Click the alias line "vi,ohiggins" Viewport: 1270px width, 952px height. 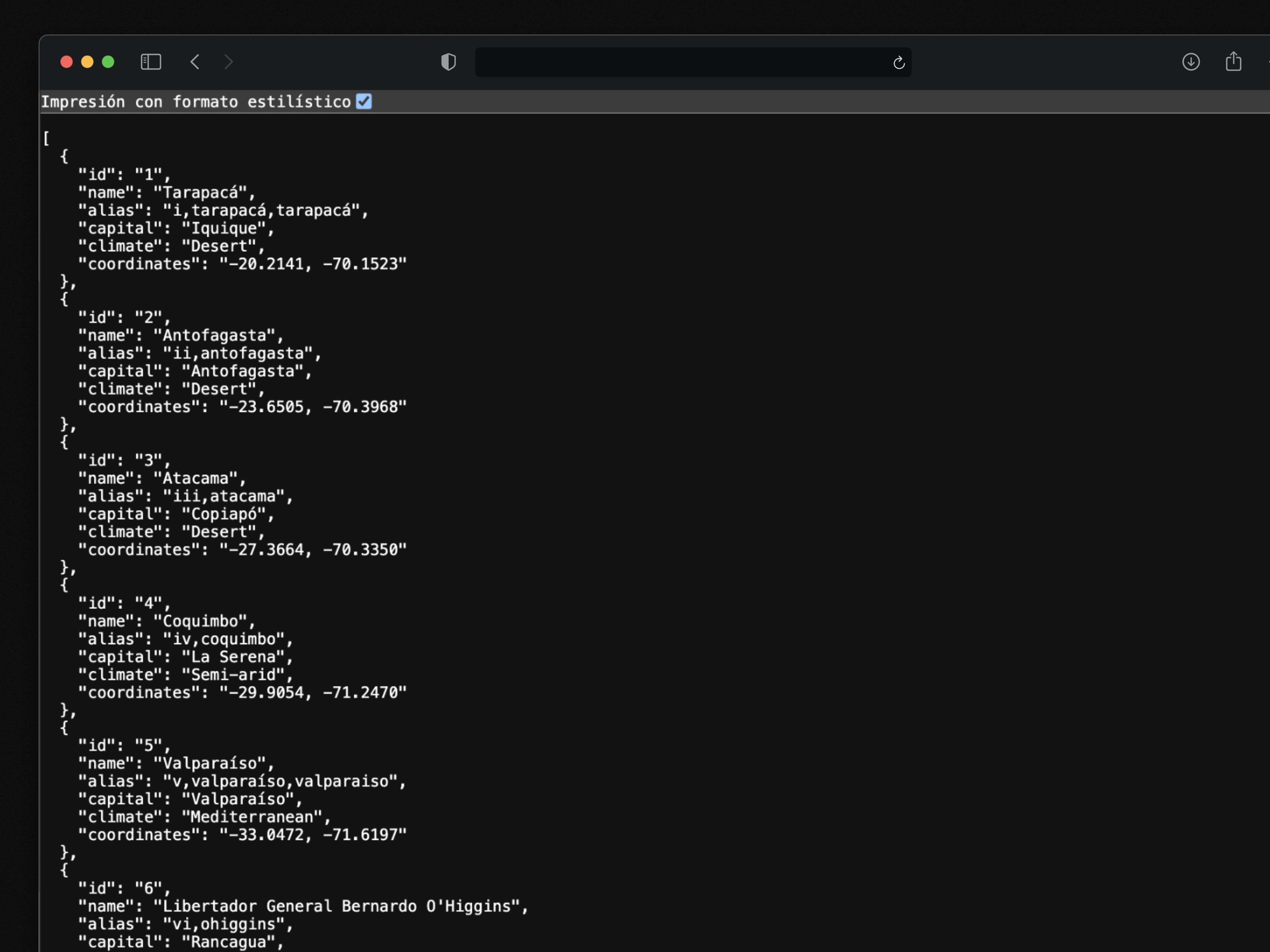(x=186, y=924)
